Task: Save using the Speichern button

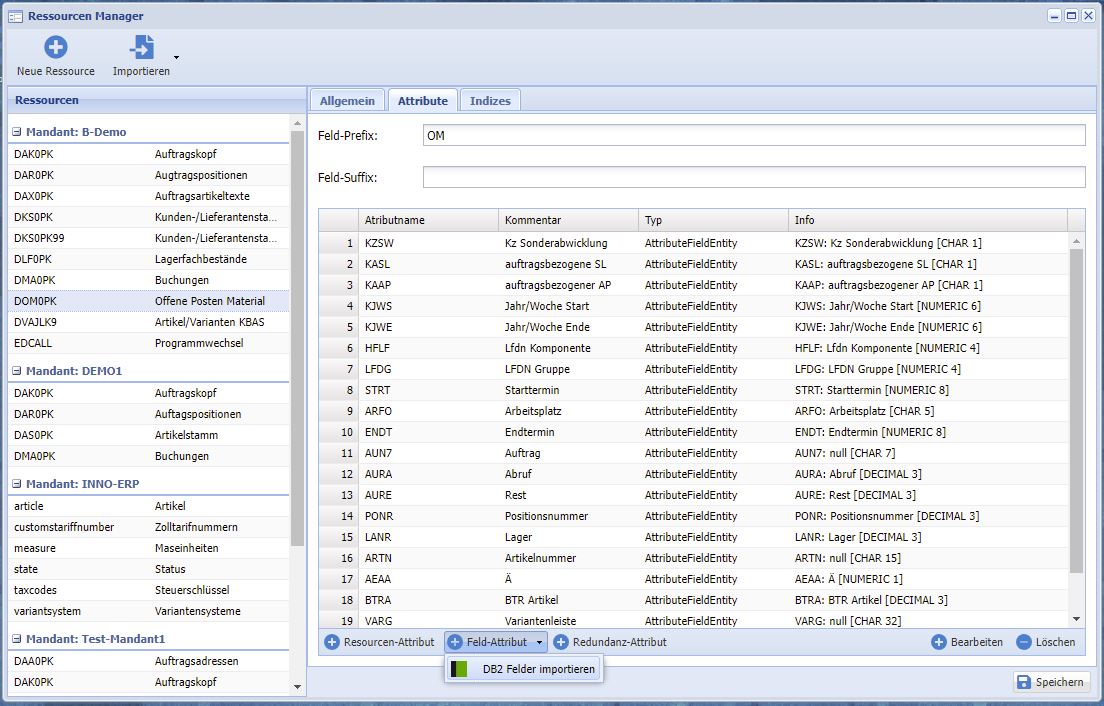Action: pos(1050,682)
